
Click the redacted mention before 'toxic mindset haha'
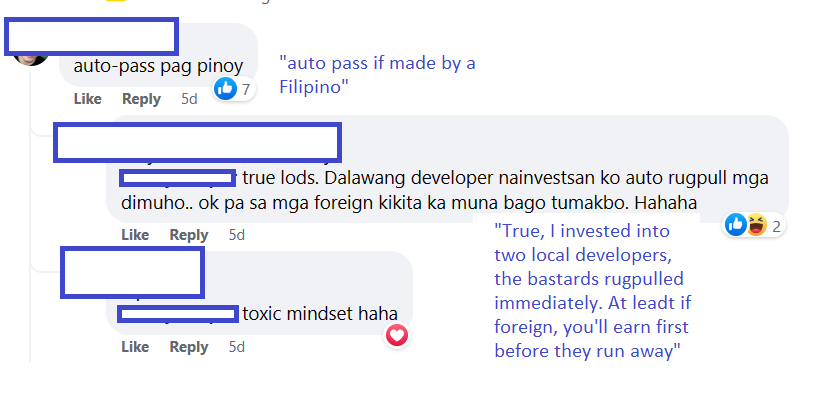pos(178,314)
